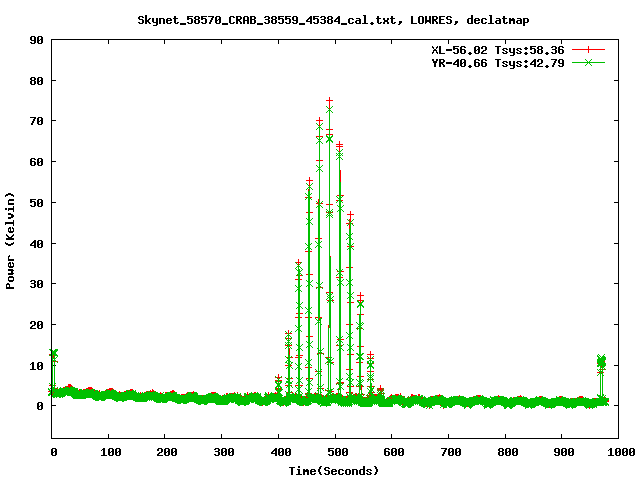Click the 100 tick label on time axis
The height and width of the screenshot is (480, 640).
pyautogui.click(x=111, y=452)
